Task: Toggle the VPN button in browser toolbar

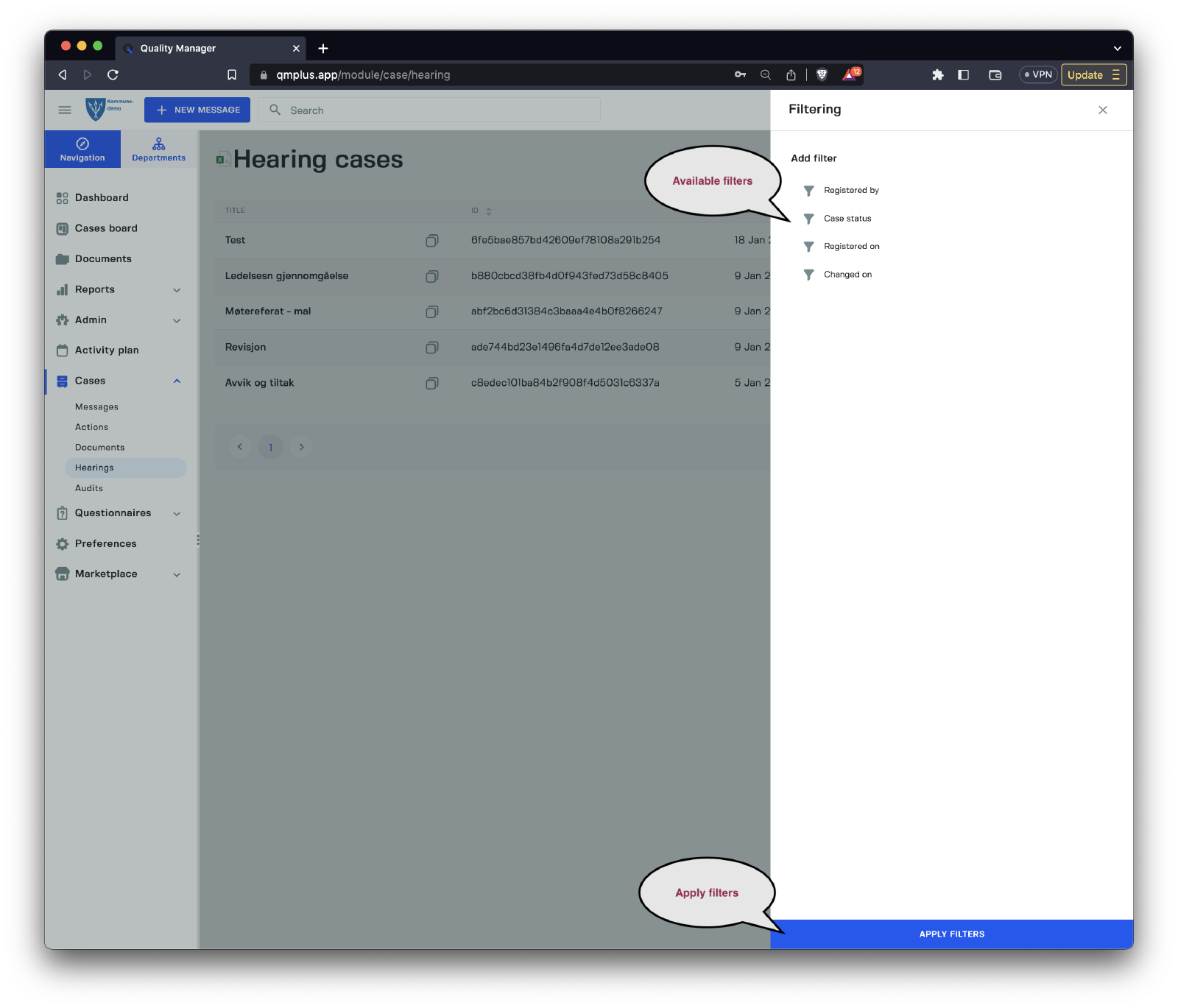Action: pyautogui.click(x=1038, y=74)
